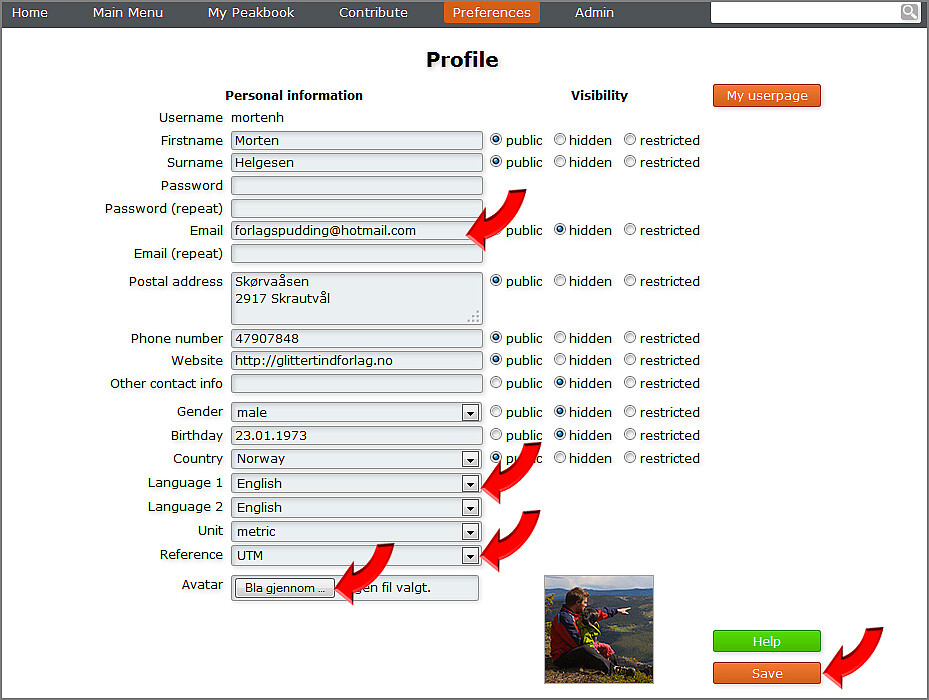Click into the Password field

click(x=356, y=186)
